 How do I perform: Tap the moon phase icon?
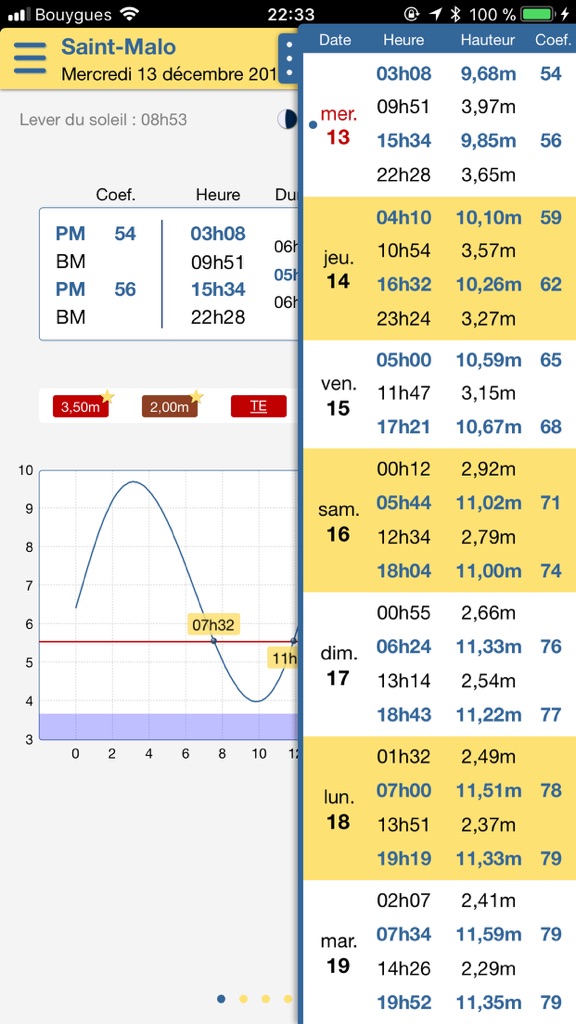tap(286, 119)
